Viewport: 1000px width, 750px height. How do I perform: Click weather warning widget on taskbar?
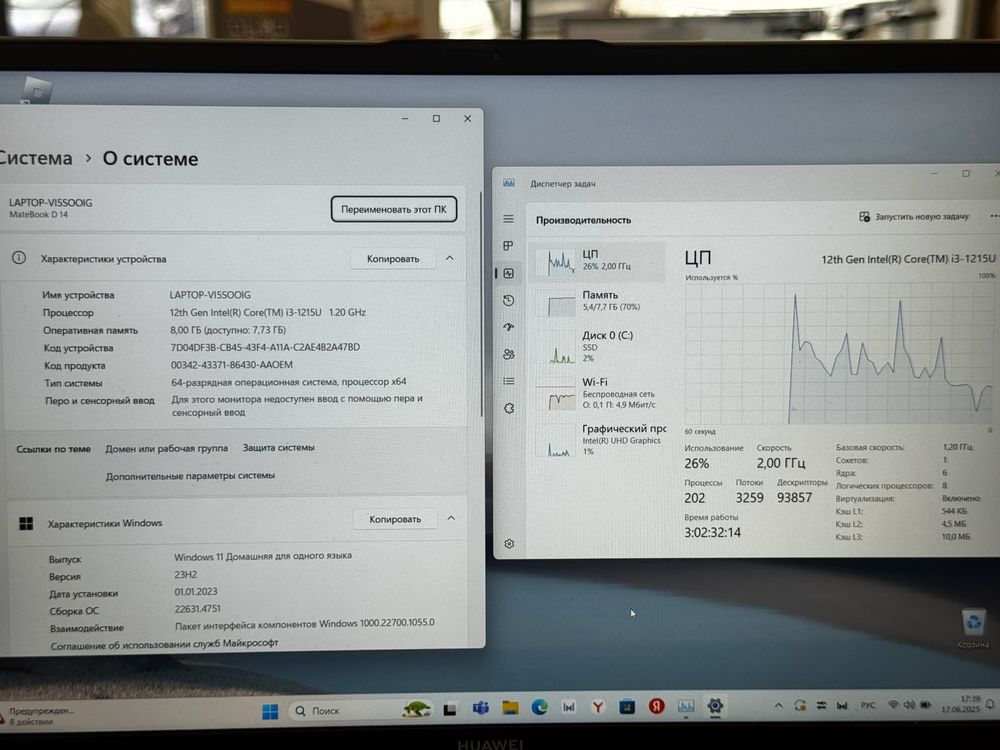(x=37, y=716)
